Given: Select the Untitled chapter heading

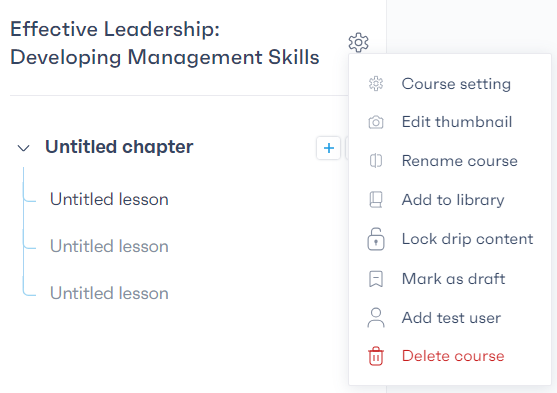Looking at the screenshot, I should tap(119, 147).
